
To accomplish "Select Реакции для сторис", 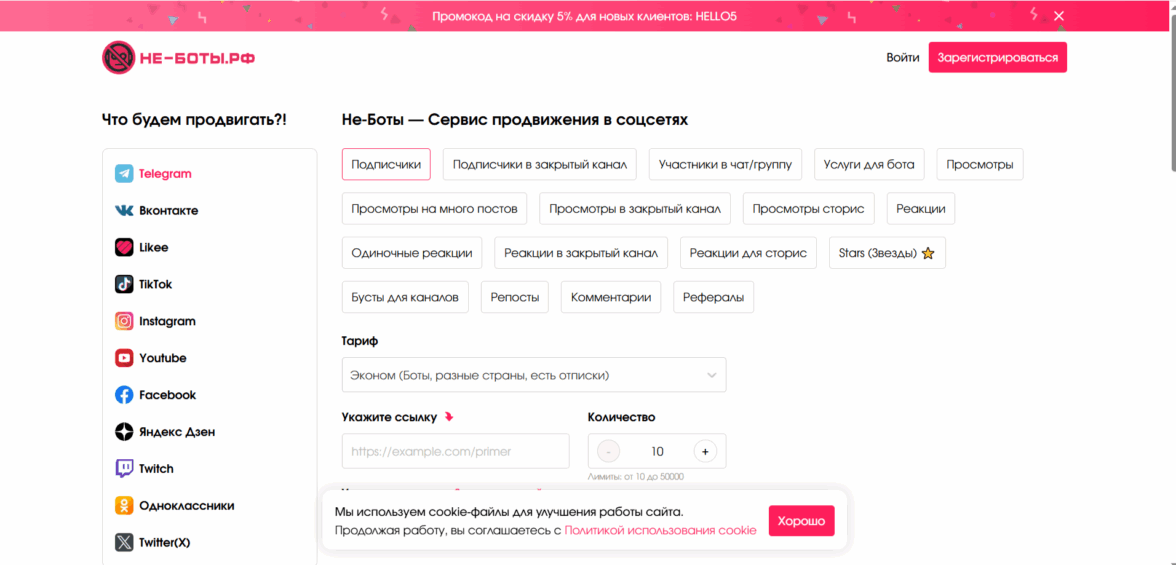I will [748, 253].
